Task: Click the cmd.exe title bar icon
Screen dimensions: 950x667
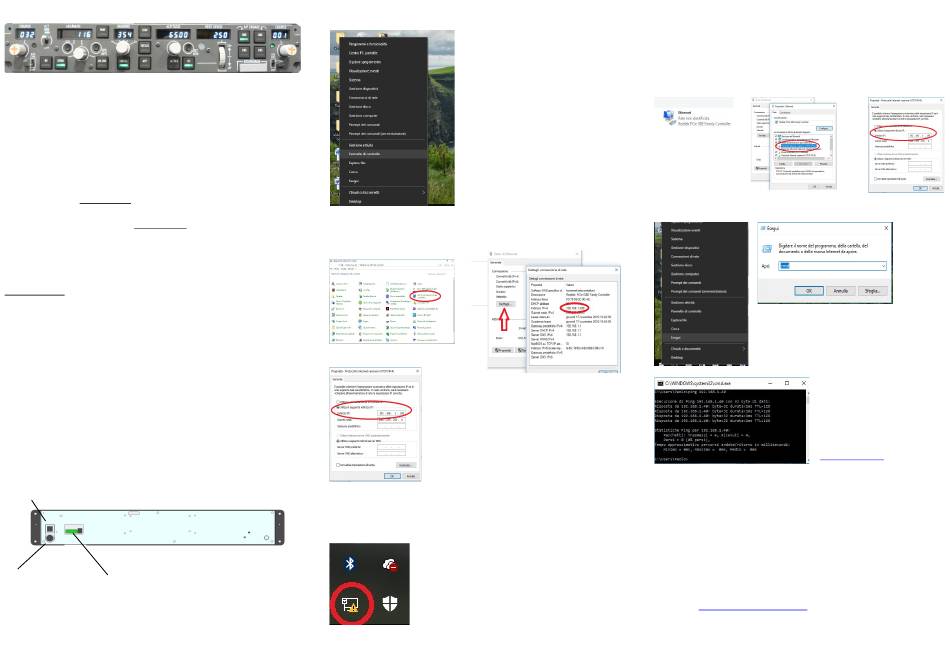Action: pos(660,383)
